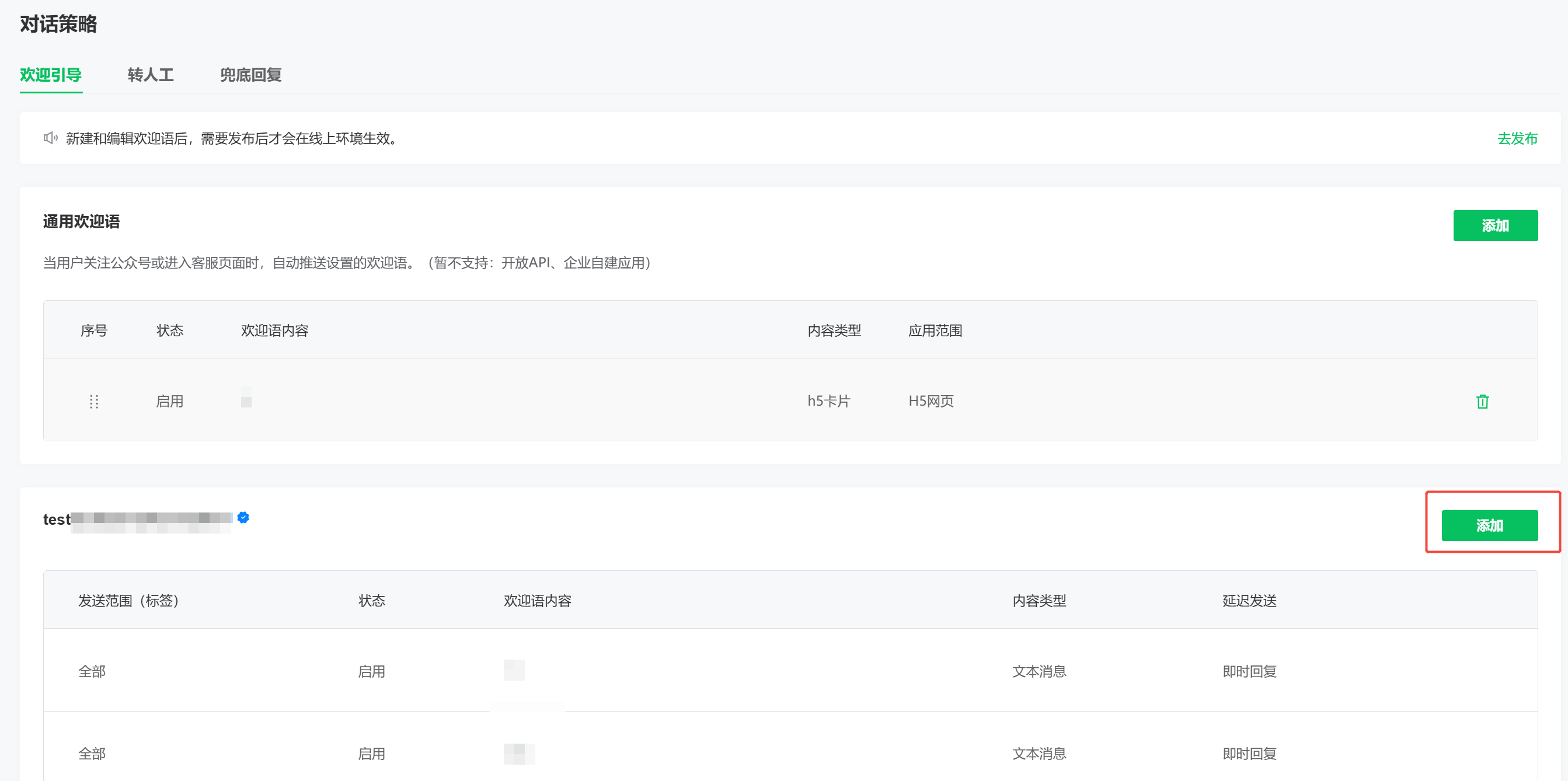Click 启用 status in h5卡片 row
The height and width of the screenshot is (781, 1568).
coord(169,401)
